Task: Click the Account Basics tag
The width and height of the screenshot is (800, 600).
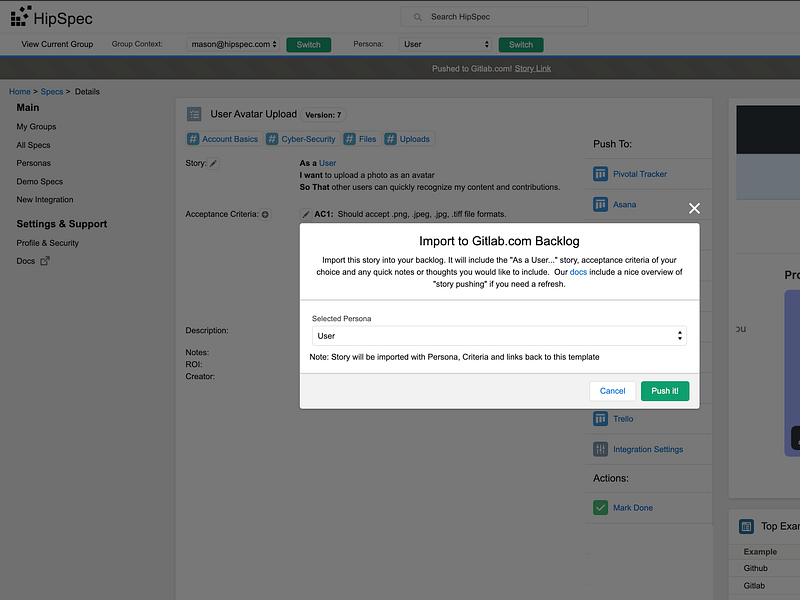Action: tap(224, 139)
